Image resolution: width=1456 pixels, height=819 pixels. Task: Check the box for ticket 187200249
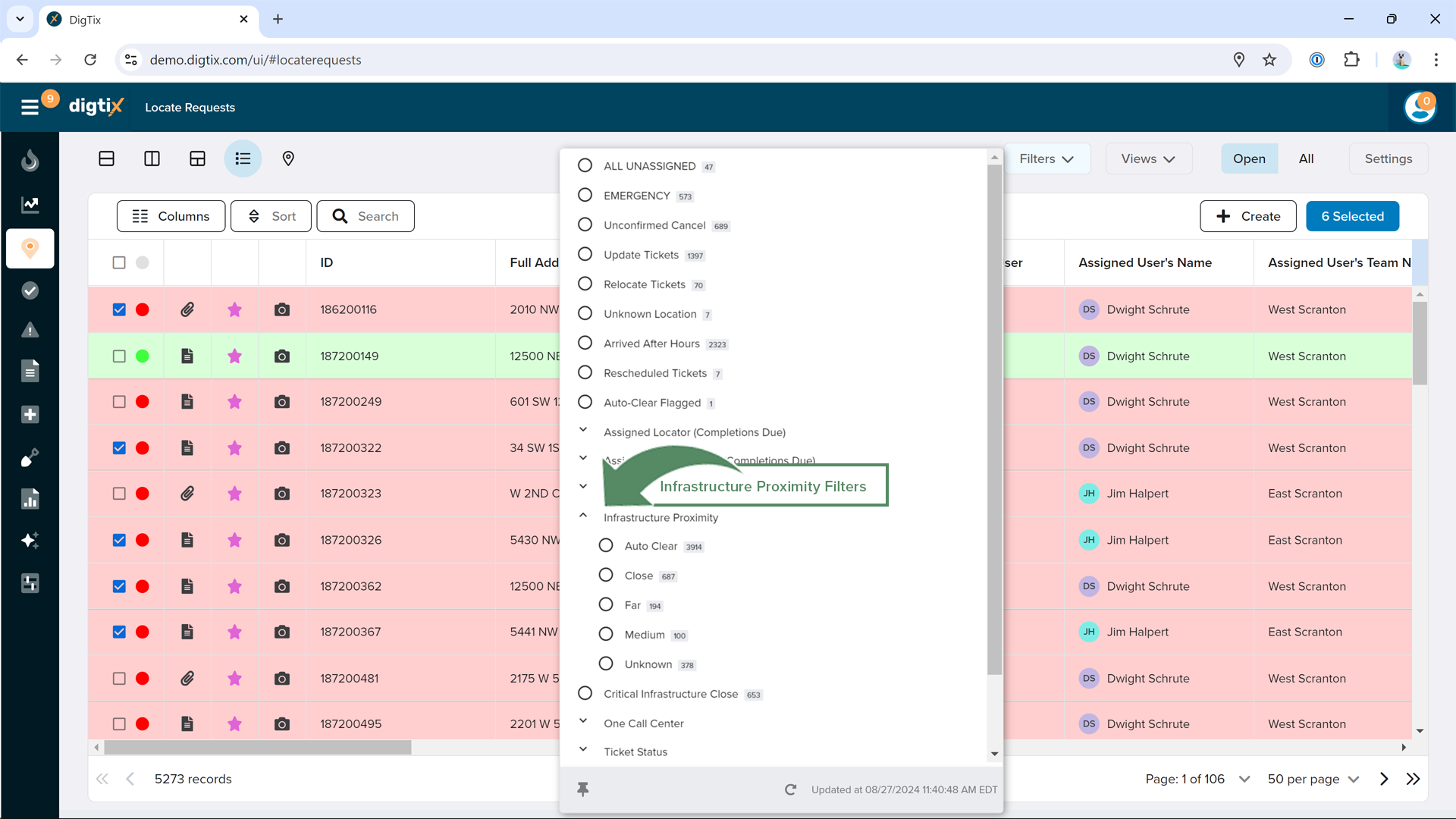119,402
